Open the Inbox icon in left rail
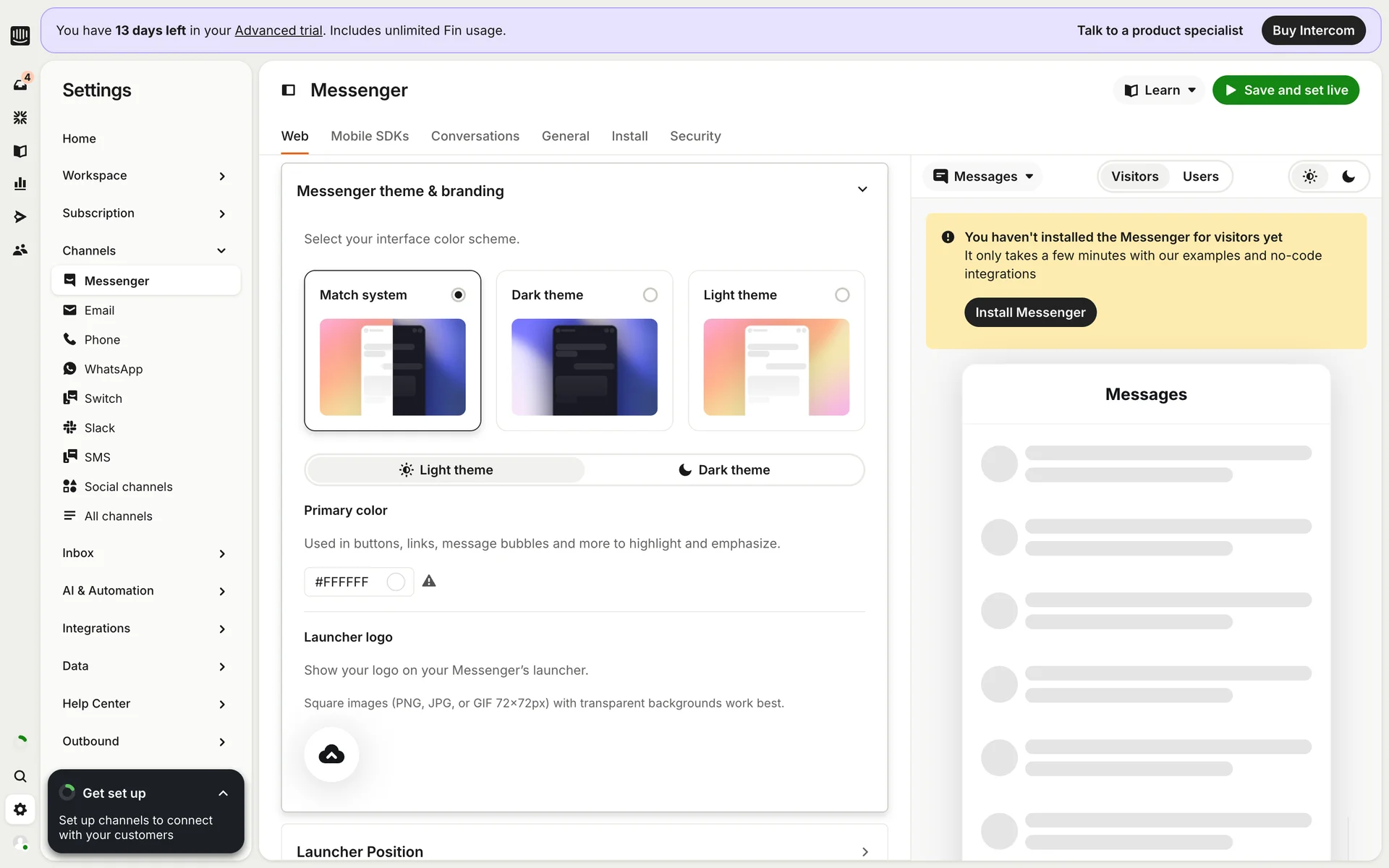The width and height of the screenshot is (1389, 868). pyautogui.click(x=20, y=84)
